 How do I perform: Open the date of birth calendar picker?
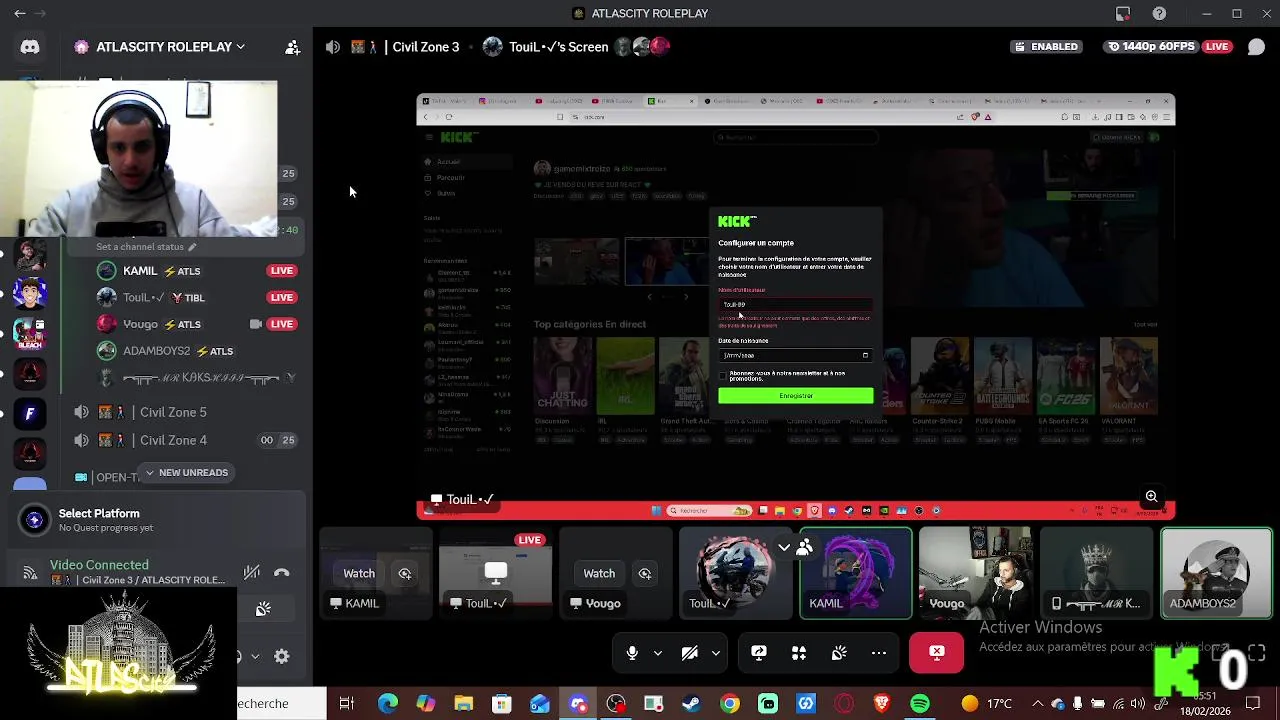(865, 355)
